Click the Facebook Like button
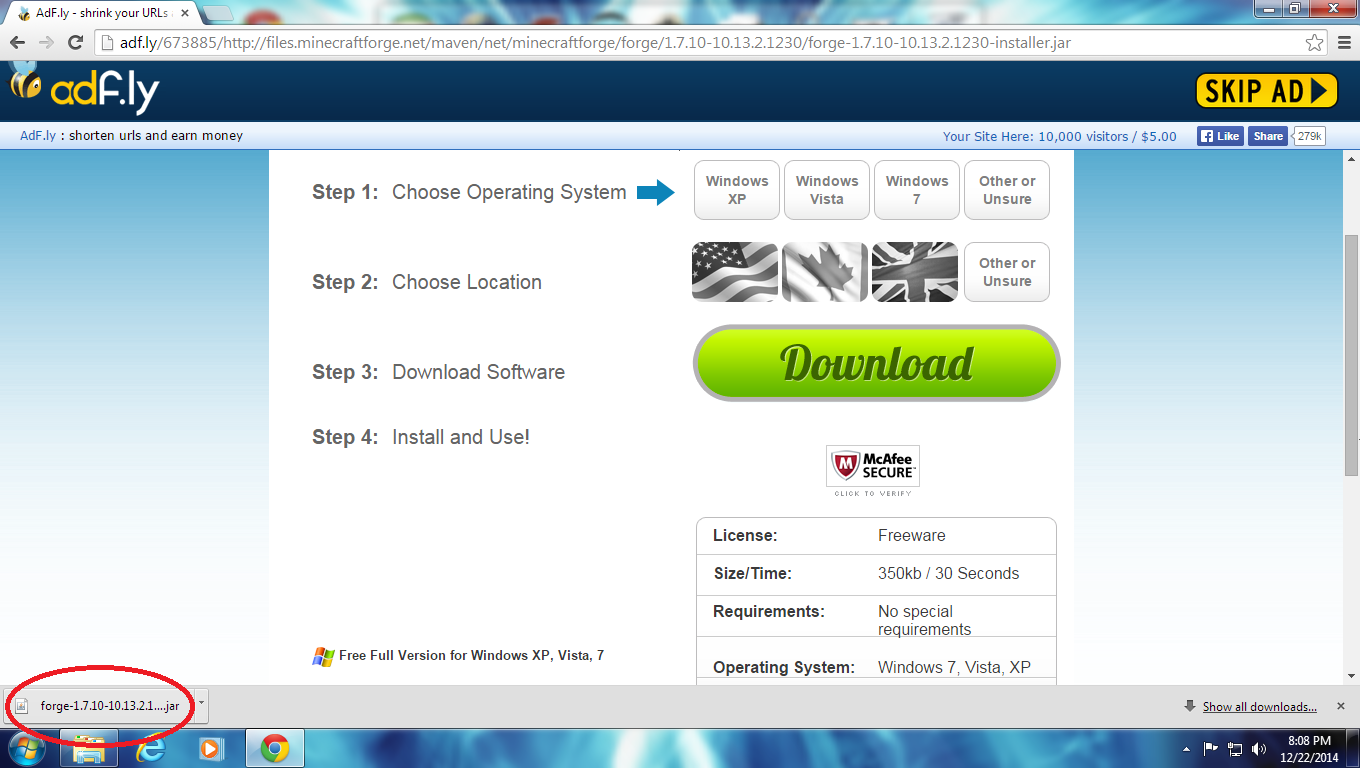Image resolution: width=1360 pixels, height=769 pixels. [x=1220, y=136]
